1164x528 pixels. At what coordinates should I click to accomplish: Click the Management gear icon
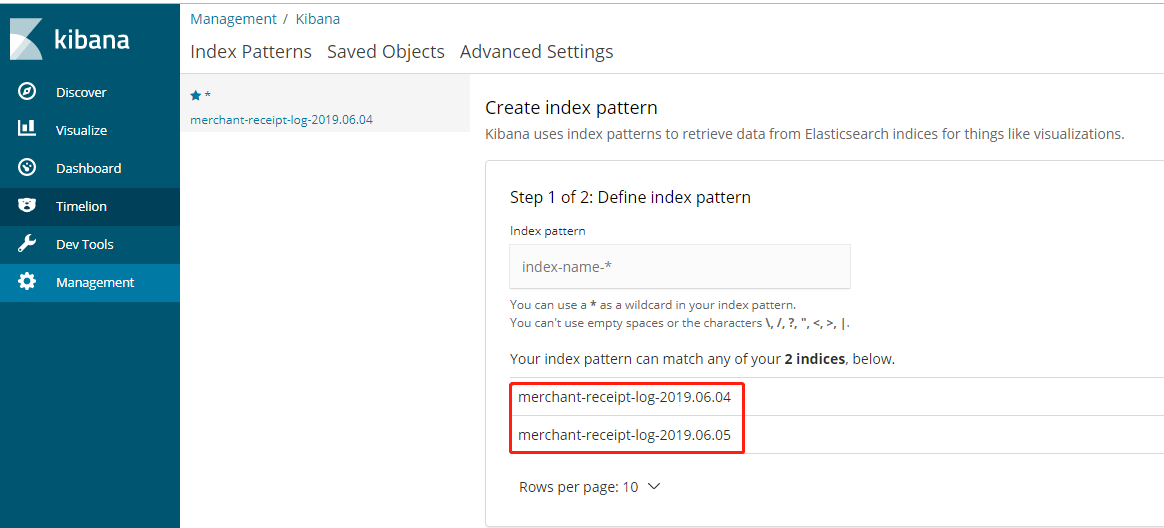(27, 282)
